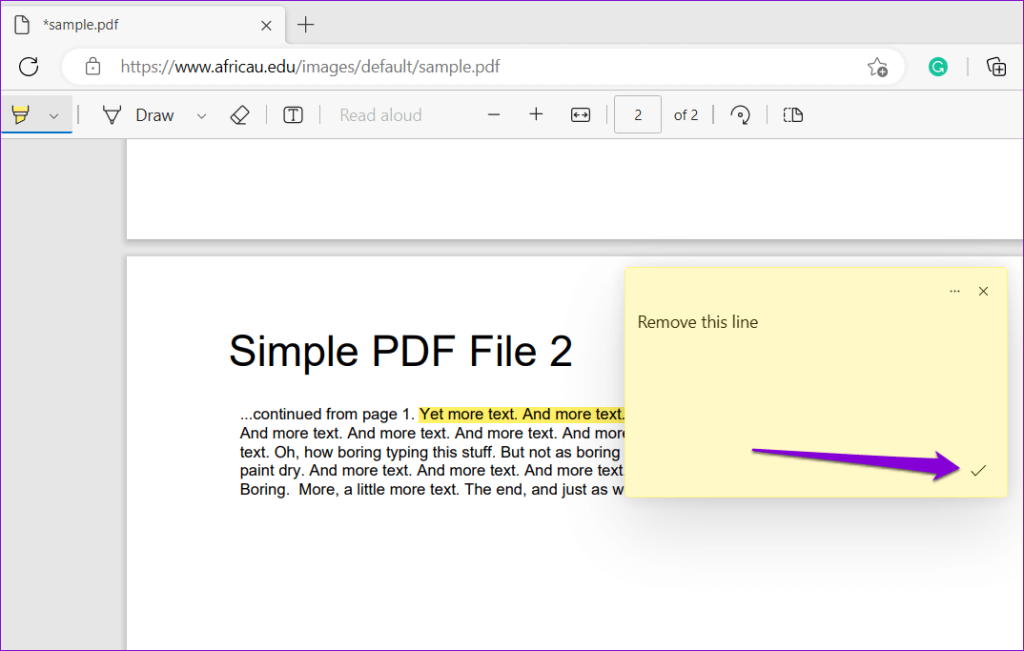1024x651 pixels.
Task: Select the Highlight tool
Action: 21,114
